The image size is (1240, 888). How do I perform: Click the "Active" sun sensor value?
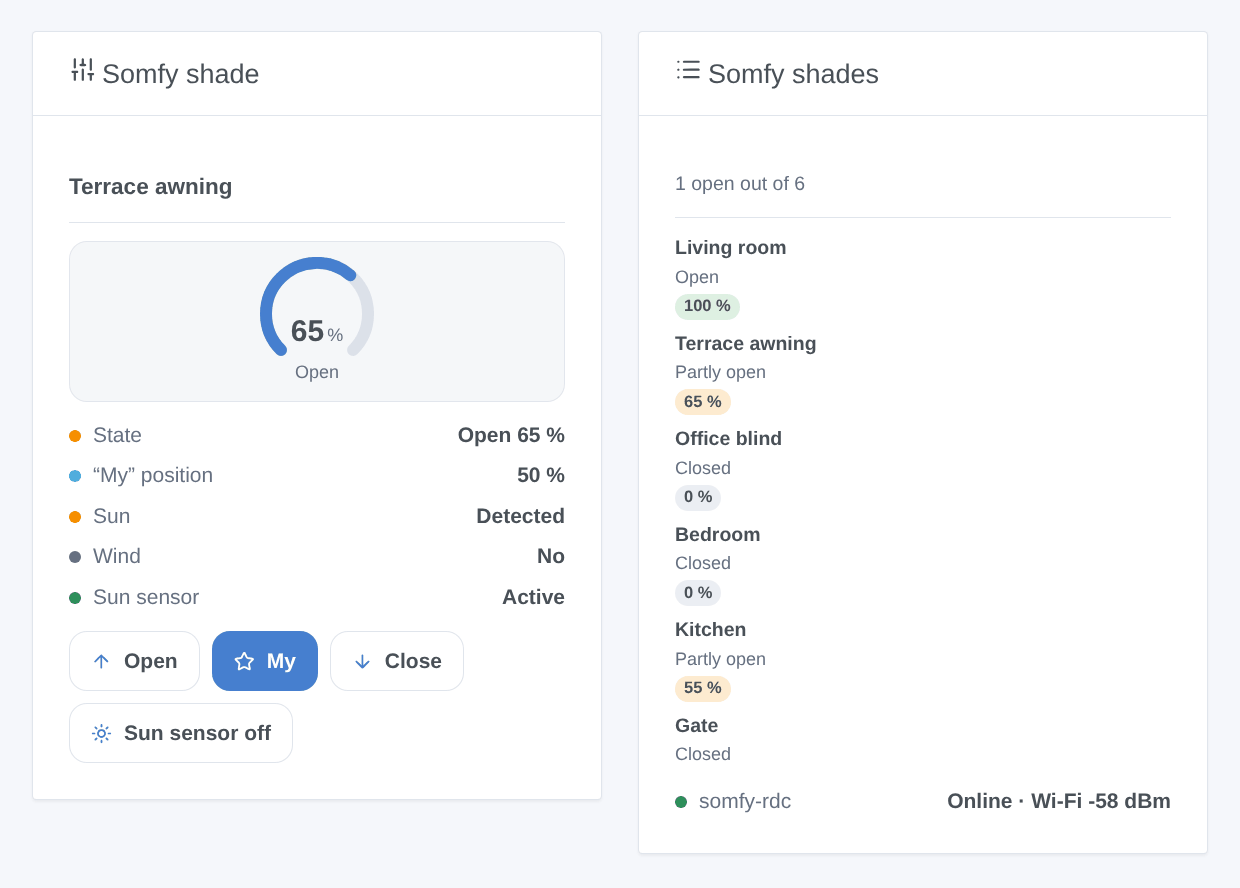[533, 597]
